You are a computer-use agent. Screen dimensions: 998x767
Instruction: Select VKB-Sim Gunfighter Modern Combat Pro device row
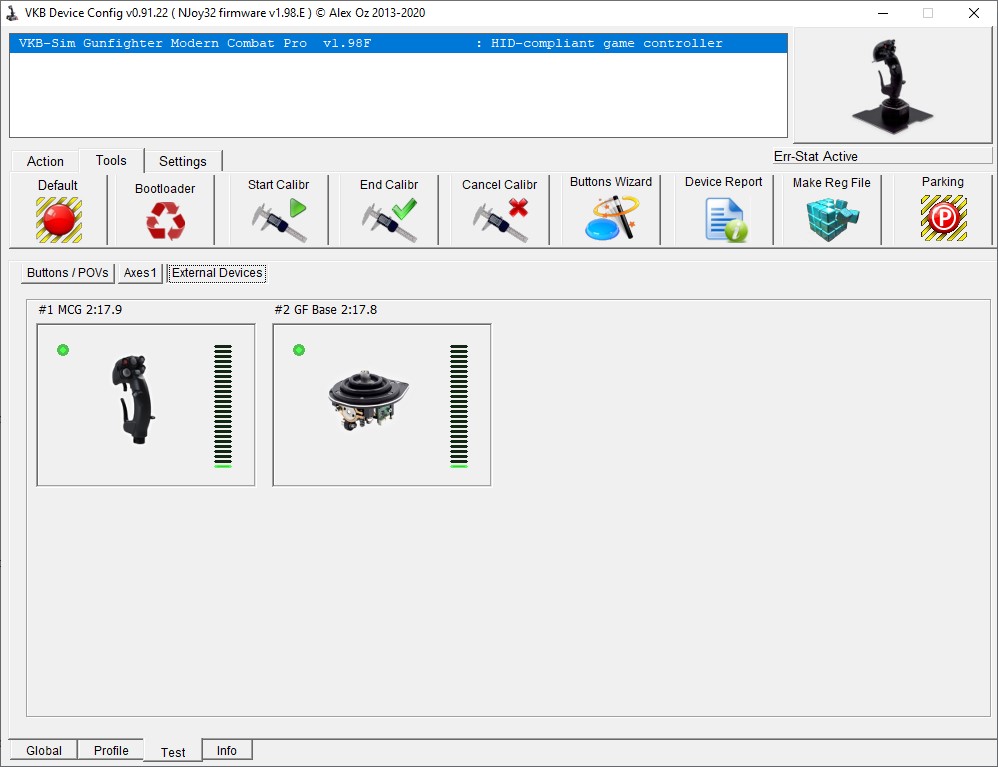pyautogui.click(x=398, y=43)
